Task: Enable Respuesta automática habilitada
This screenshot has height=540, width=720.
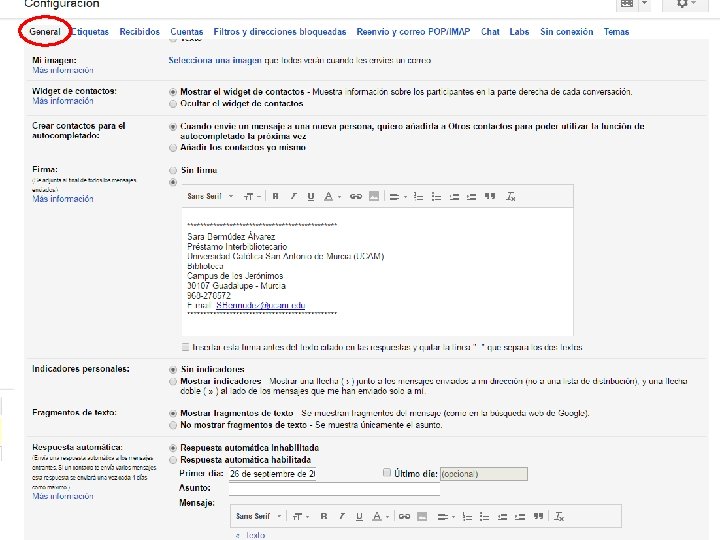Action: click(173, 460)
